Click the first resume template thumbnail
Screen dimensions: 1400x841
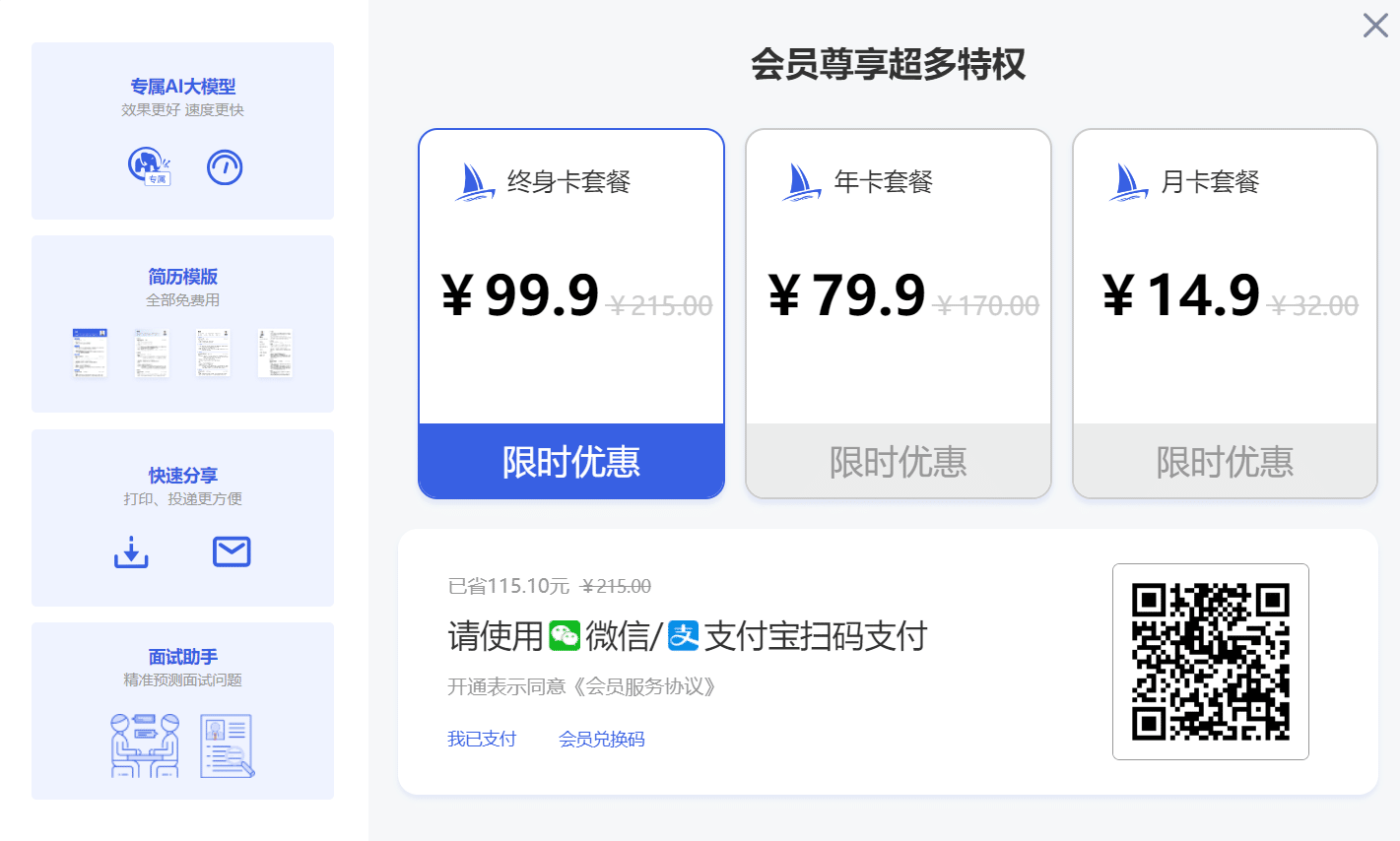pos(90,353)
